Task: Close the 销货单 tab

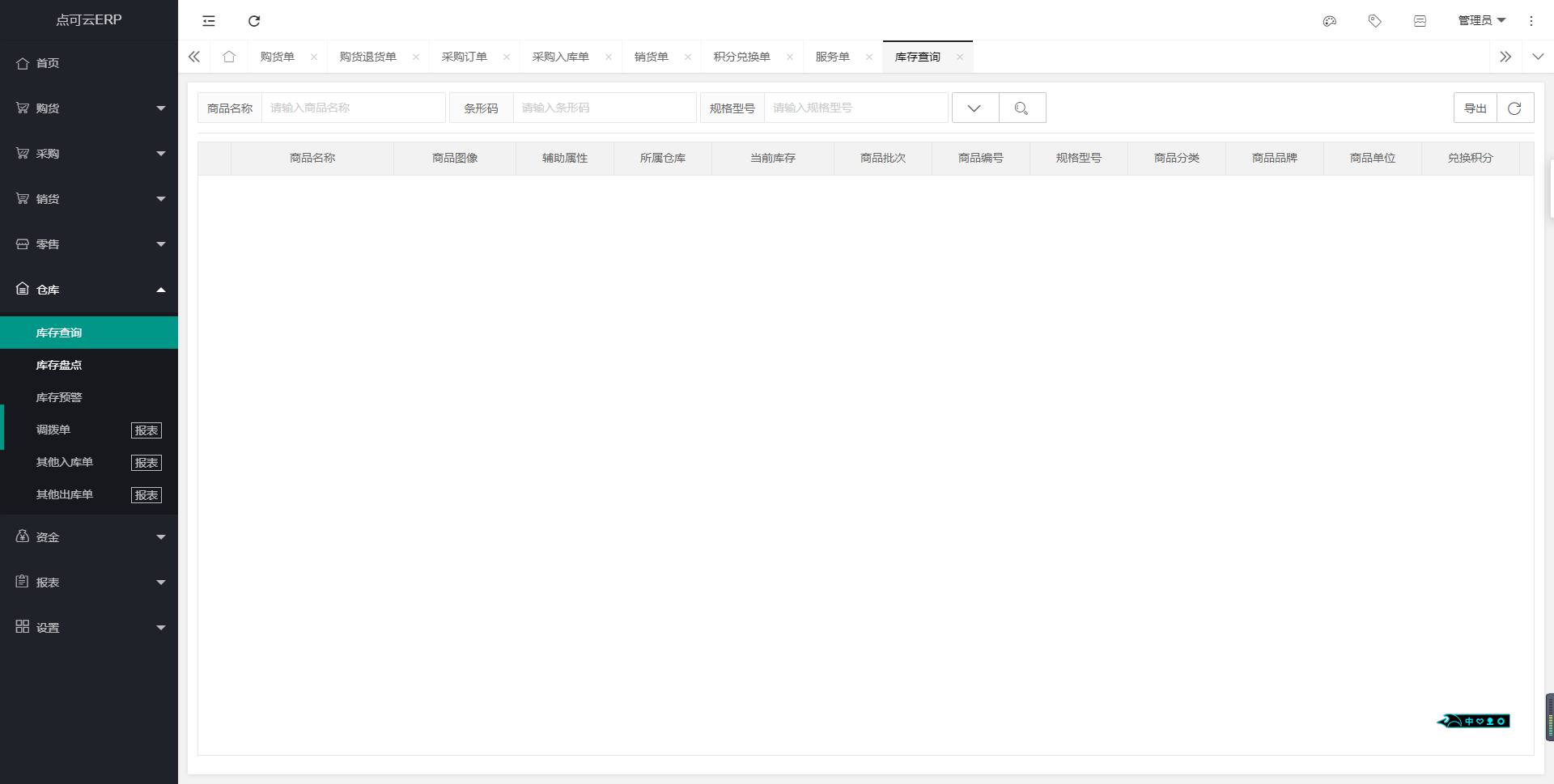Action: 688,57
